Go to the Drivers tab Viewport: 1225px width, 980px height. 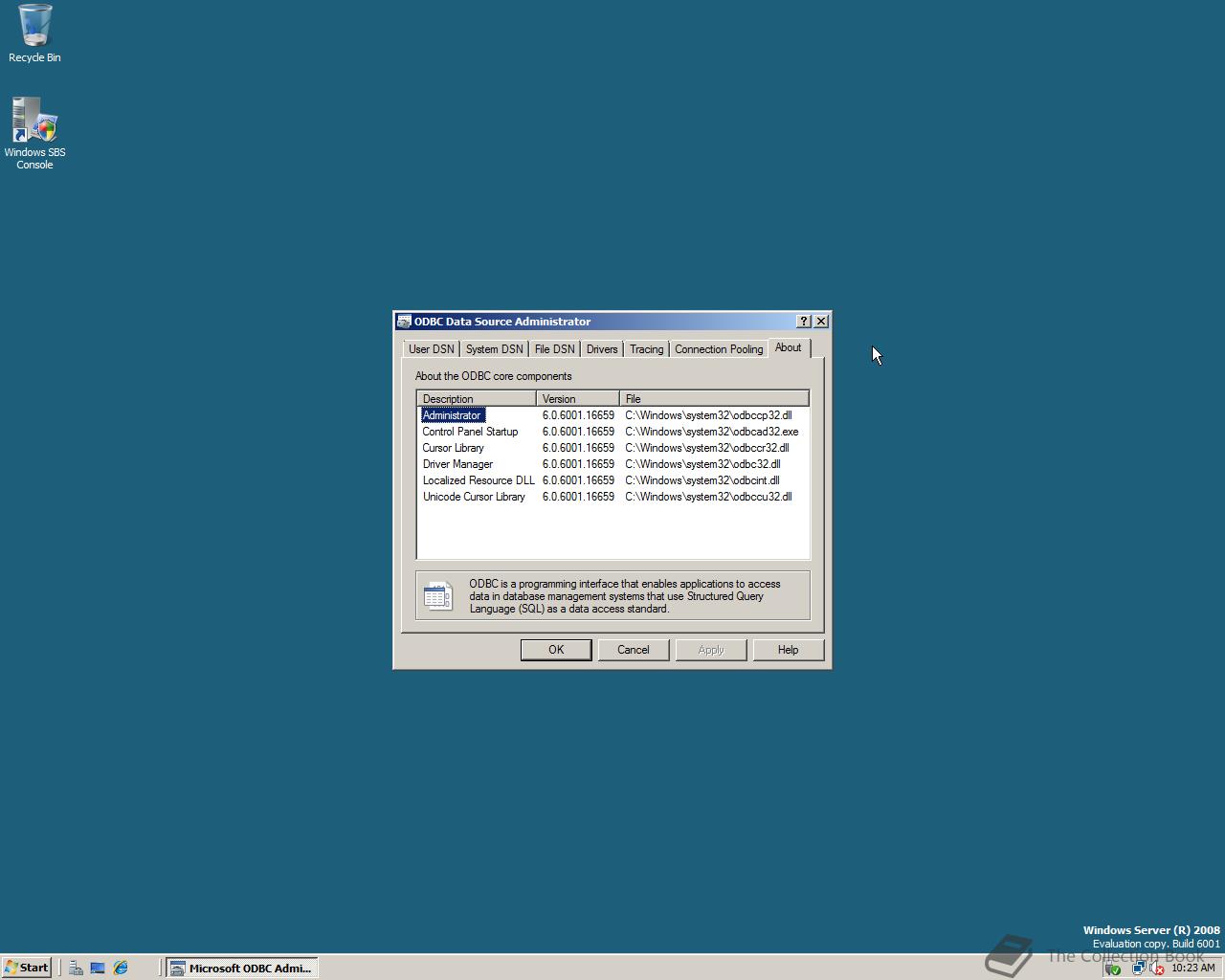tap(602, 349)
